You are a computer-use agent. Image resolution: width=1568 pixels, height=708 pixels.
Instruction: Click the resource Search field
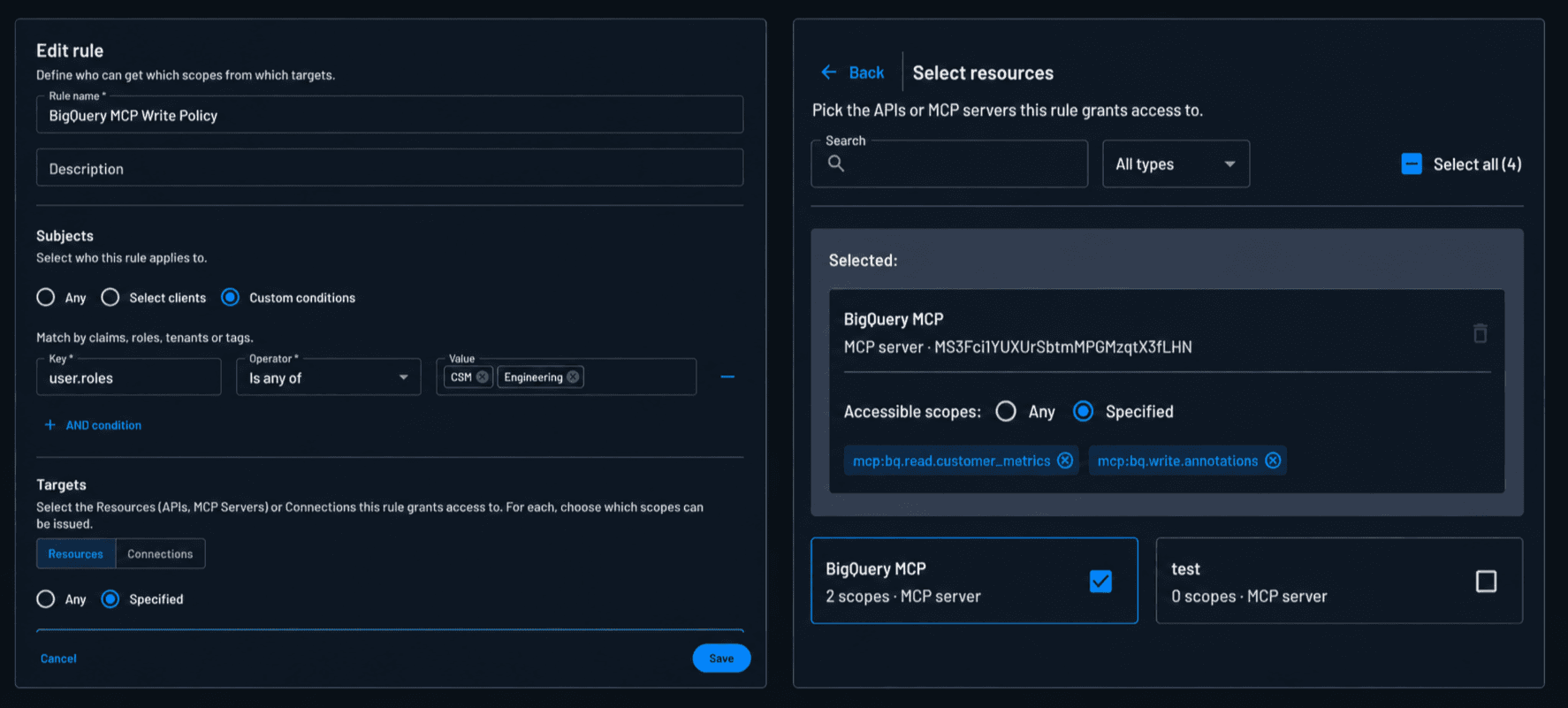click(949, 164)
